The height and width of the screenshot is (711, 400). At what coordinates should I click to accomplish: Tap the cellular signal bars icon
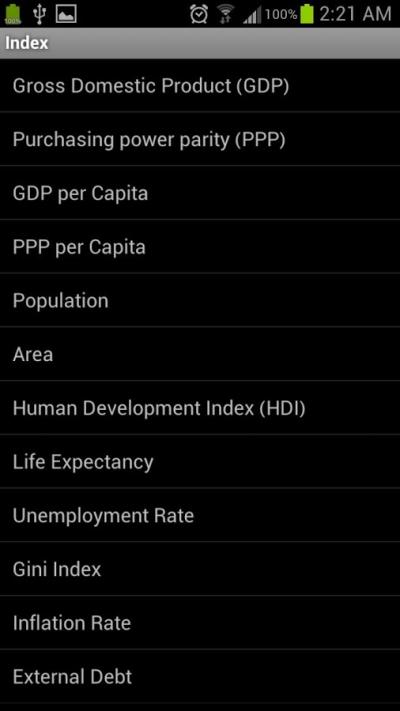tap(252, 15)
